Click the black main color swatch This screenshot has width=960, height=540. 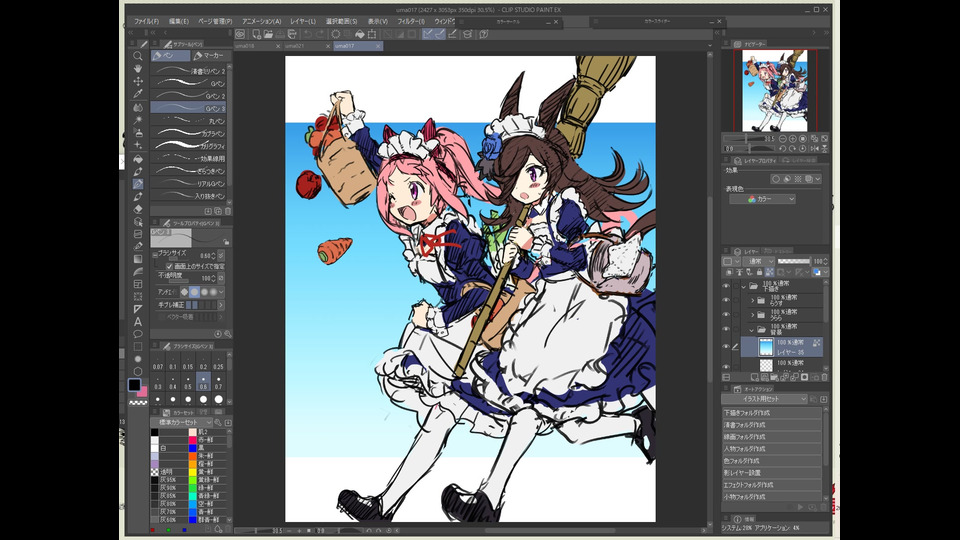coord(134,384)
